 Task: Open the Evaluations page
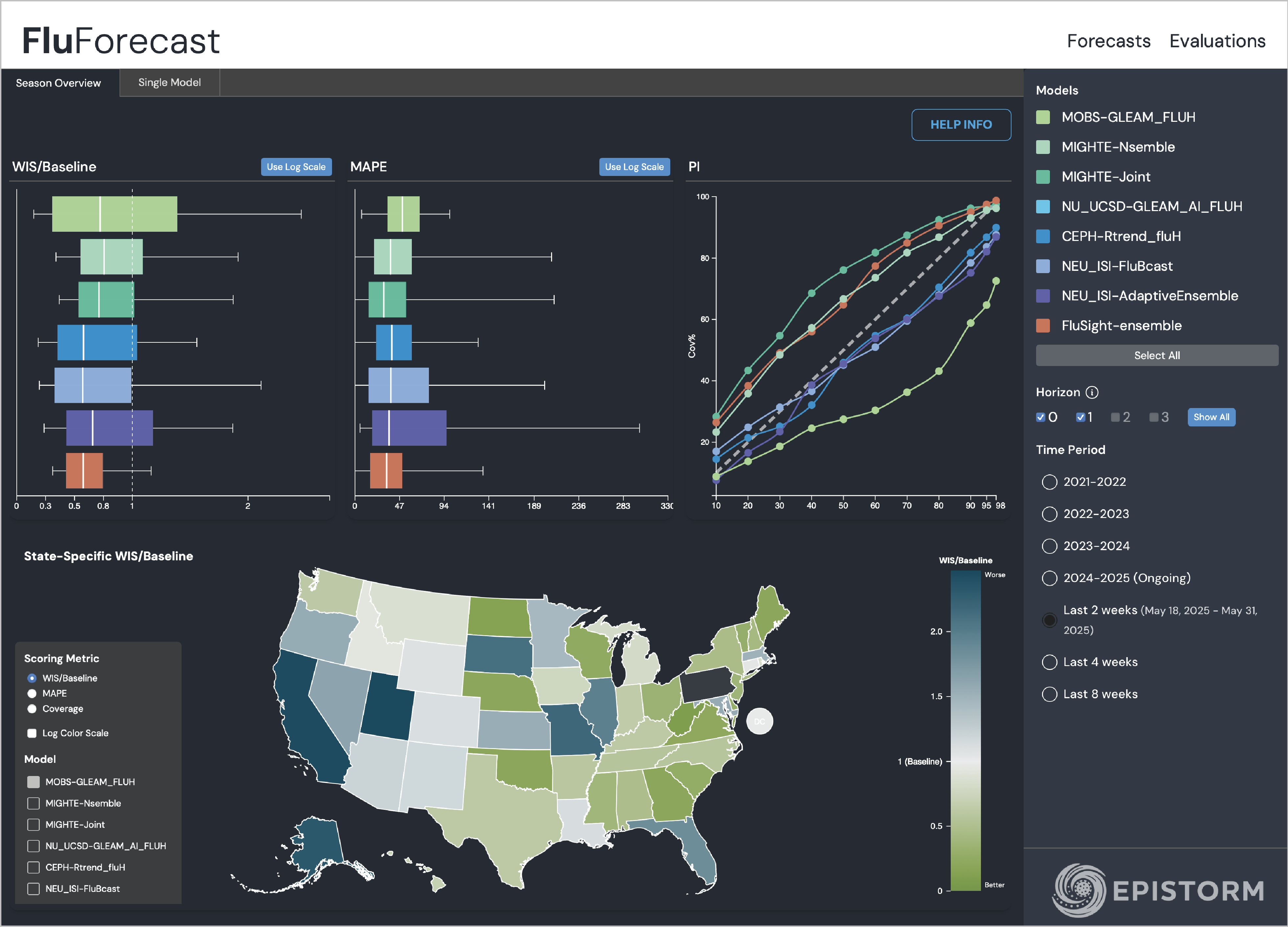pyautogui.click(x=1217, y=41)
